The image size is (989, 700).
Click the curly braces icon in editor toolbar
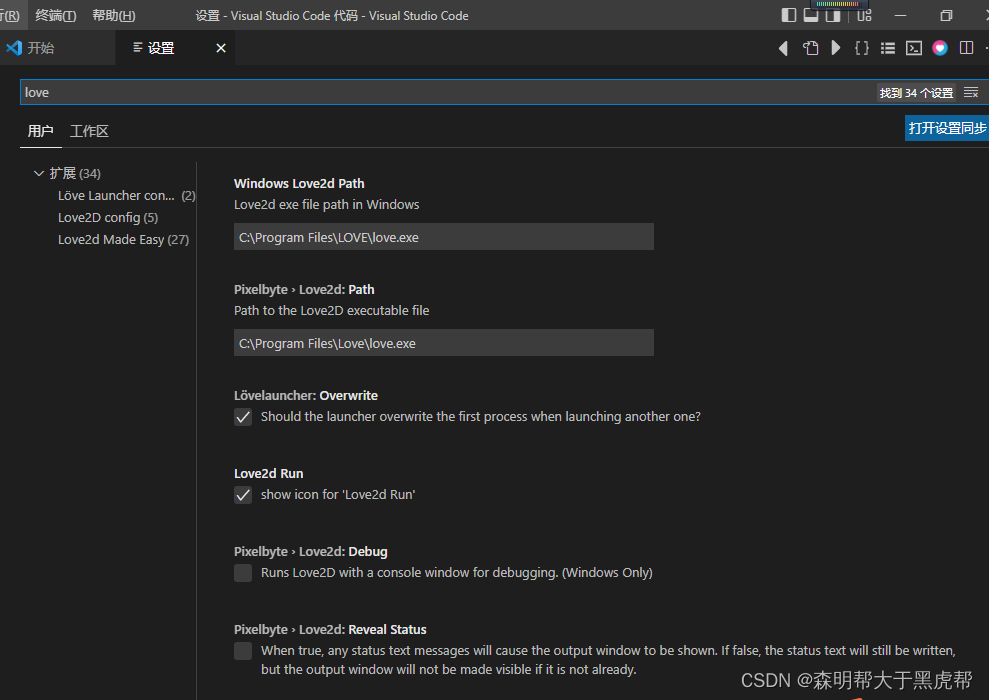point(861,48)
